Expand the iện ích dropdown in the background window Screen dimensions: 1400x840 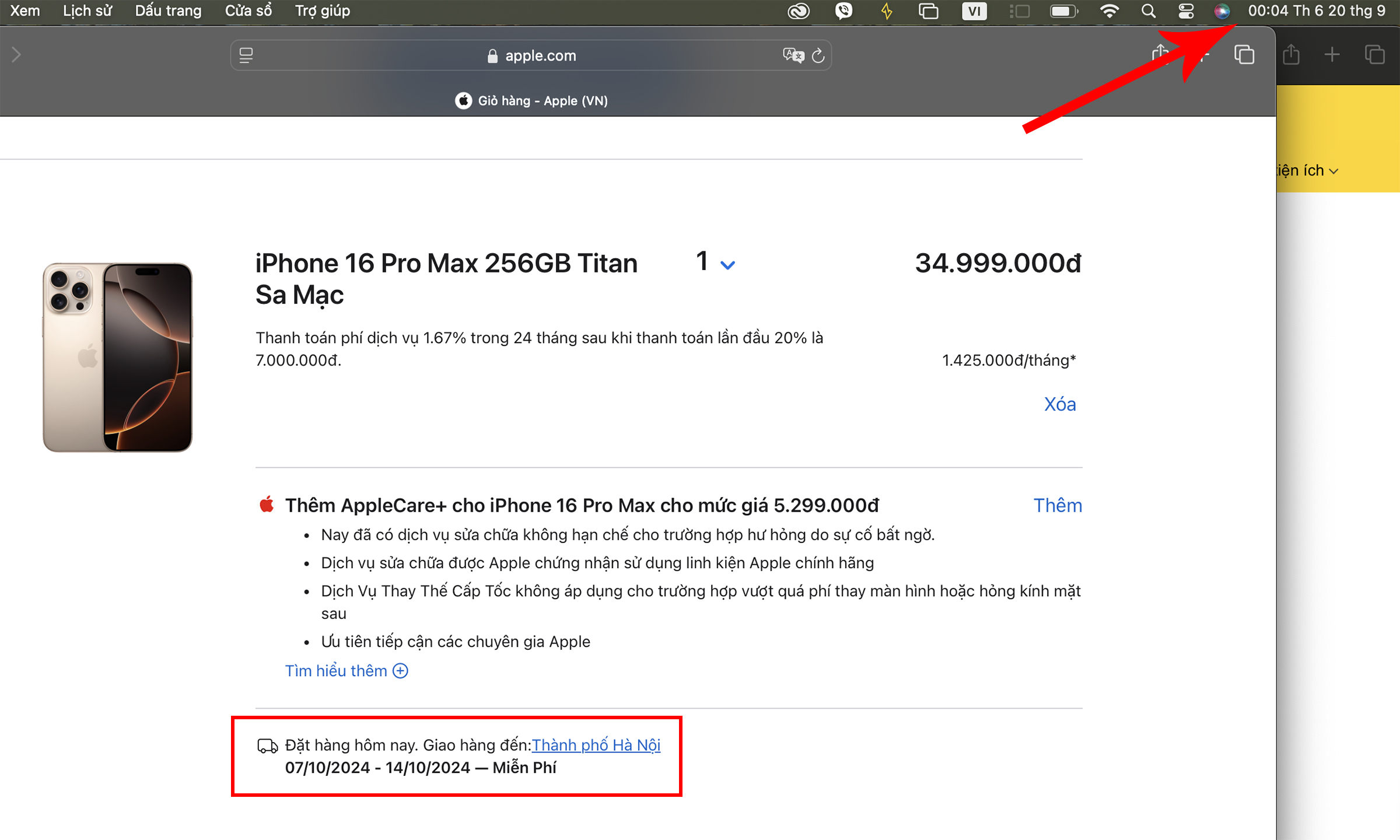pyautogui.click(x=1308, y=171)
